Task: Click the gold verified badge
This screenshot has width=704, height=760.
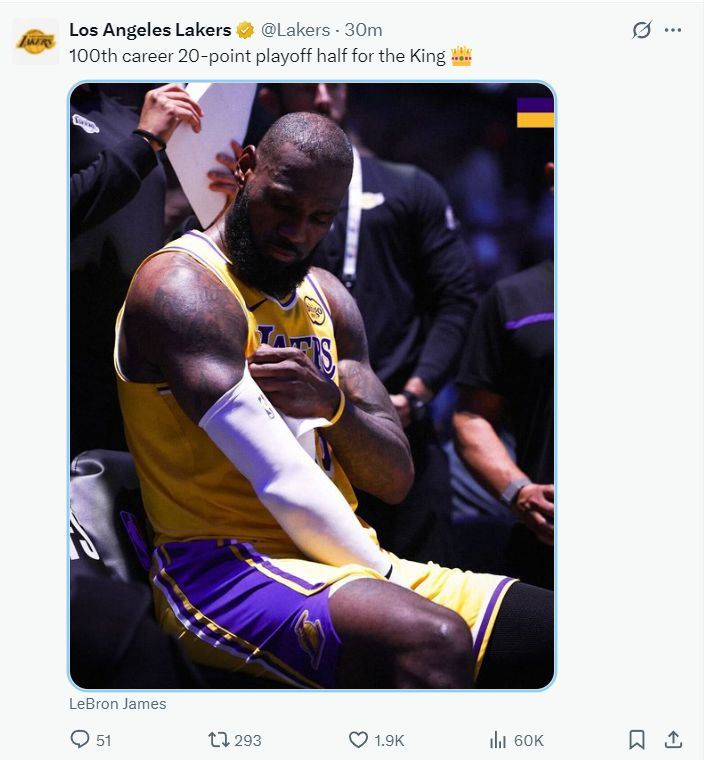Action: click(245, 30)
